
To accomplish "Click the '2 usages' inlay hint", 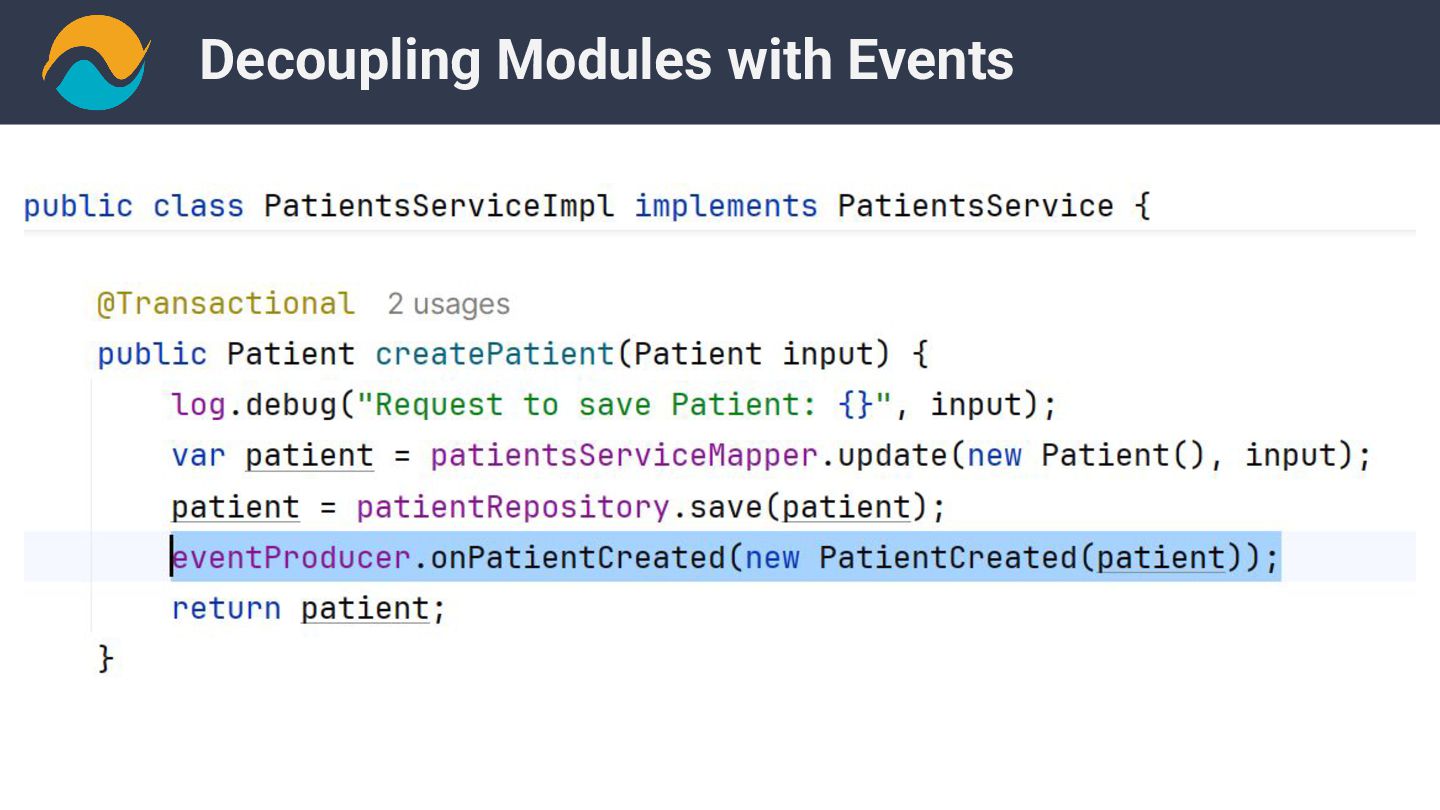I will click(x=448, y=304).
